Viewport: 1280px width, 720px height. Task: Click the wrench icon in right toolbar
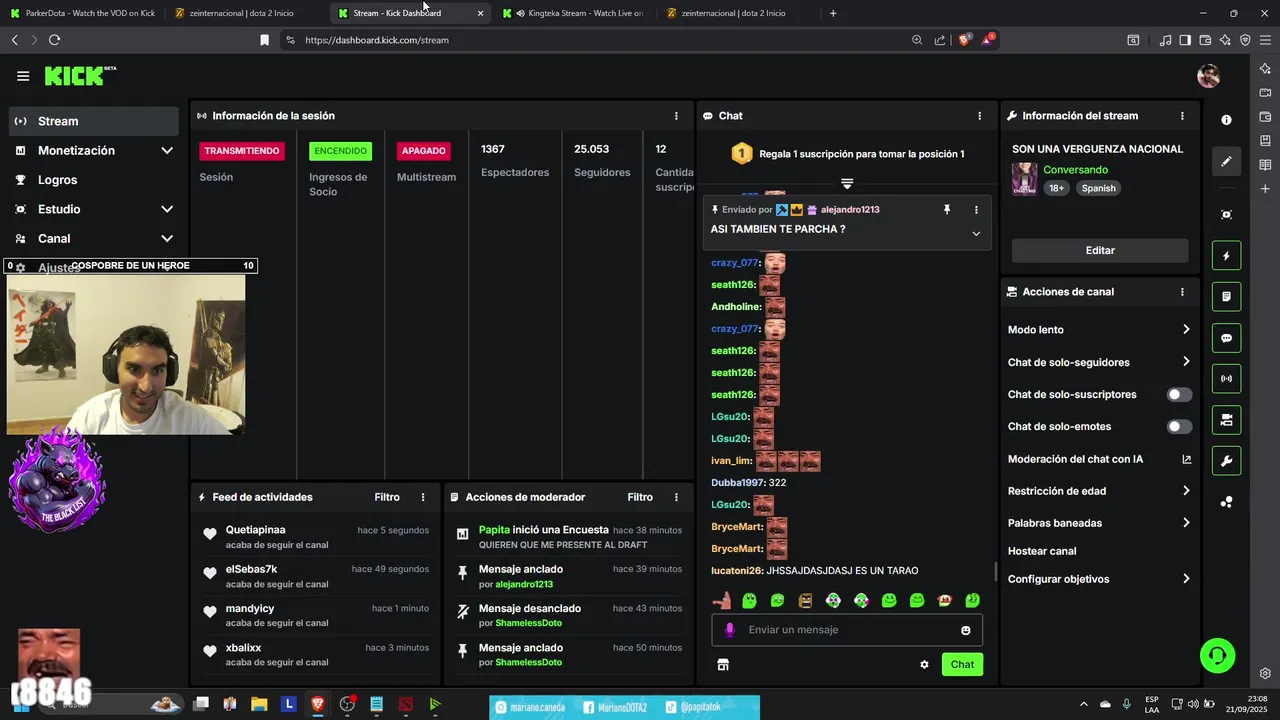[x=1226, y=461]
